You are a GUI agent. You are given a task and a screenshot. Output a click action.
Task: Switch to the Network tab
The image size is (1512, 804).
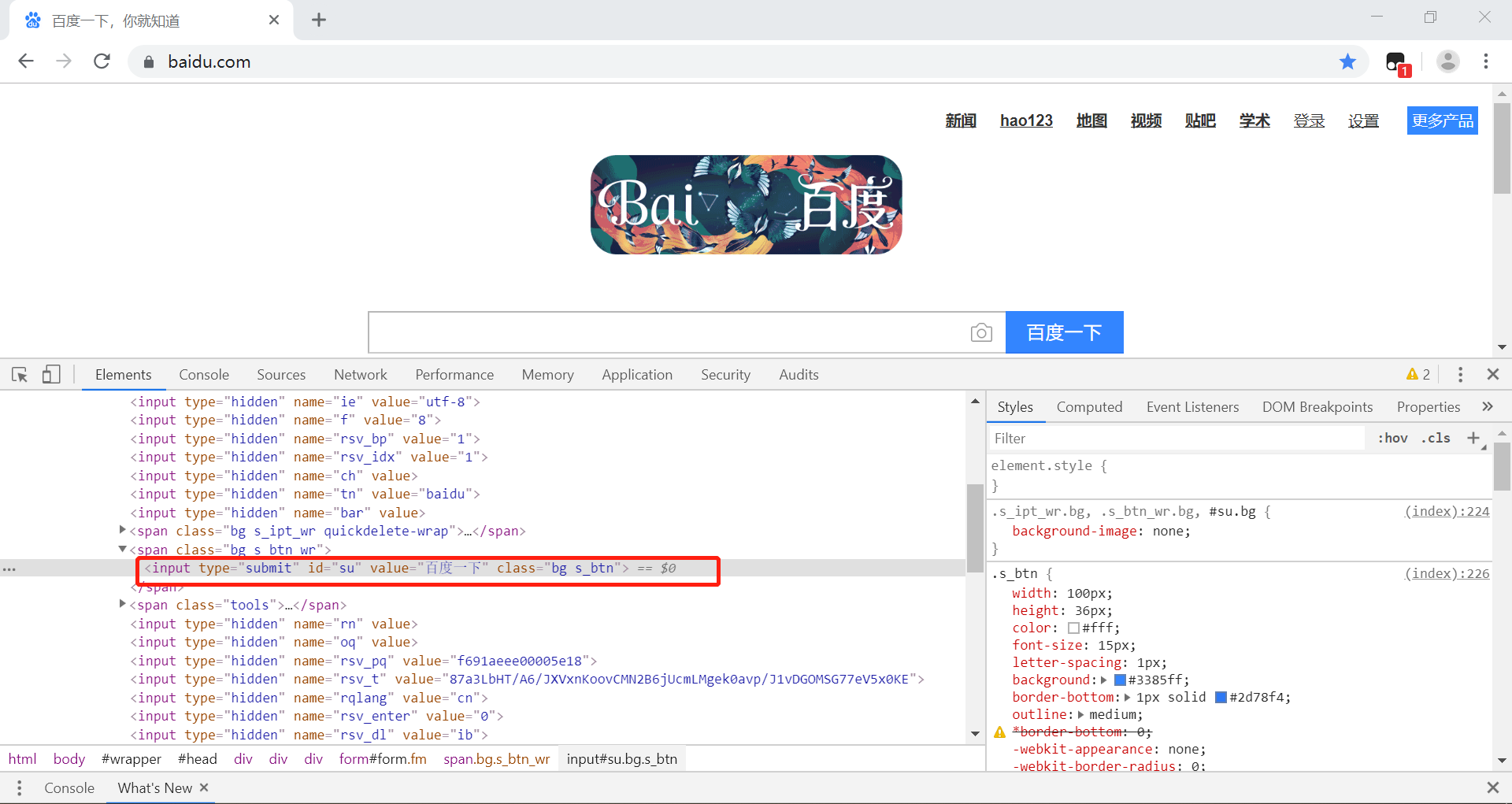pos(360,375)
